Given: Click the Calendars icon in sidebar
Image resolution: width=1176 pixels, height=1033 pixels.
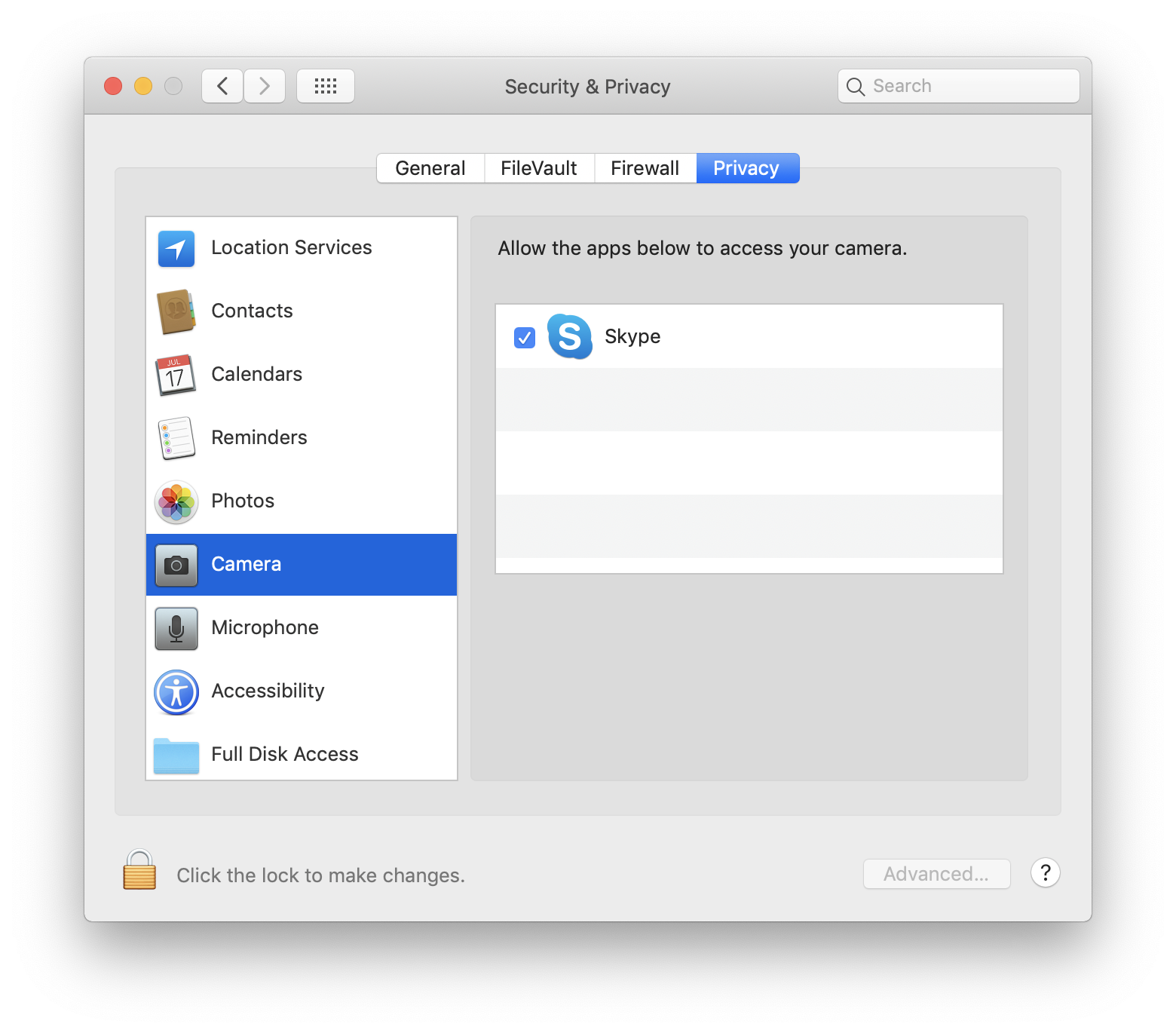Looking at the screenshot, I should [x=176, y=375].
